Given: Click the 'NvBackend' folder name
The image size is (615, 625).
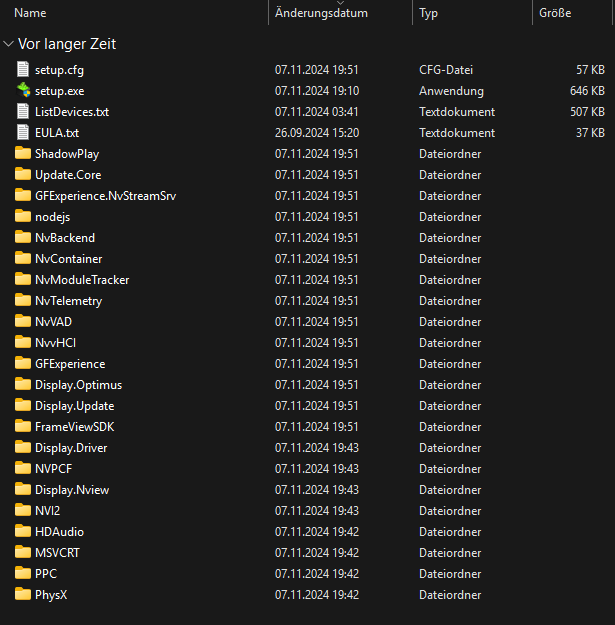Looking at the screenshot, I should (65, 238).
